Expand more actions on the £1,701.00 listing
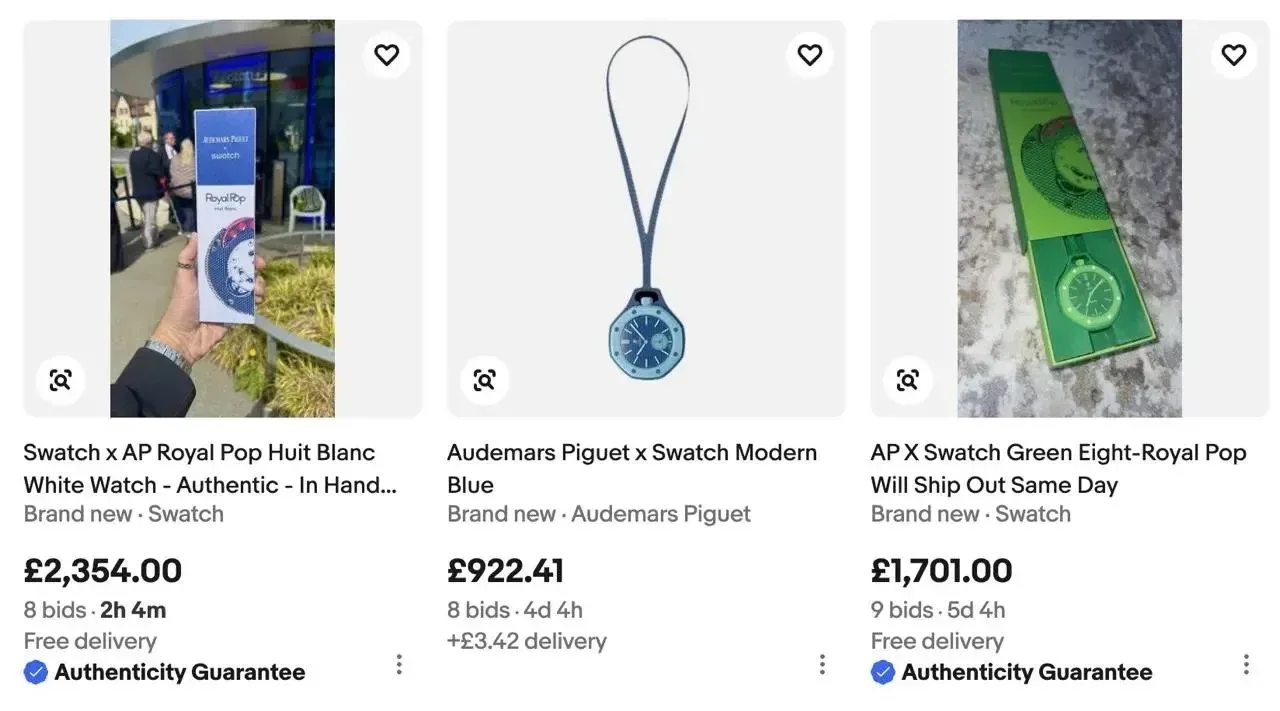The height and width of the screenshot is (711, 1280). click(x=1246, y=664)
